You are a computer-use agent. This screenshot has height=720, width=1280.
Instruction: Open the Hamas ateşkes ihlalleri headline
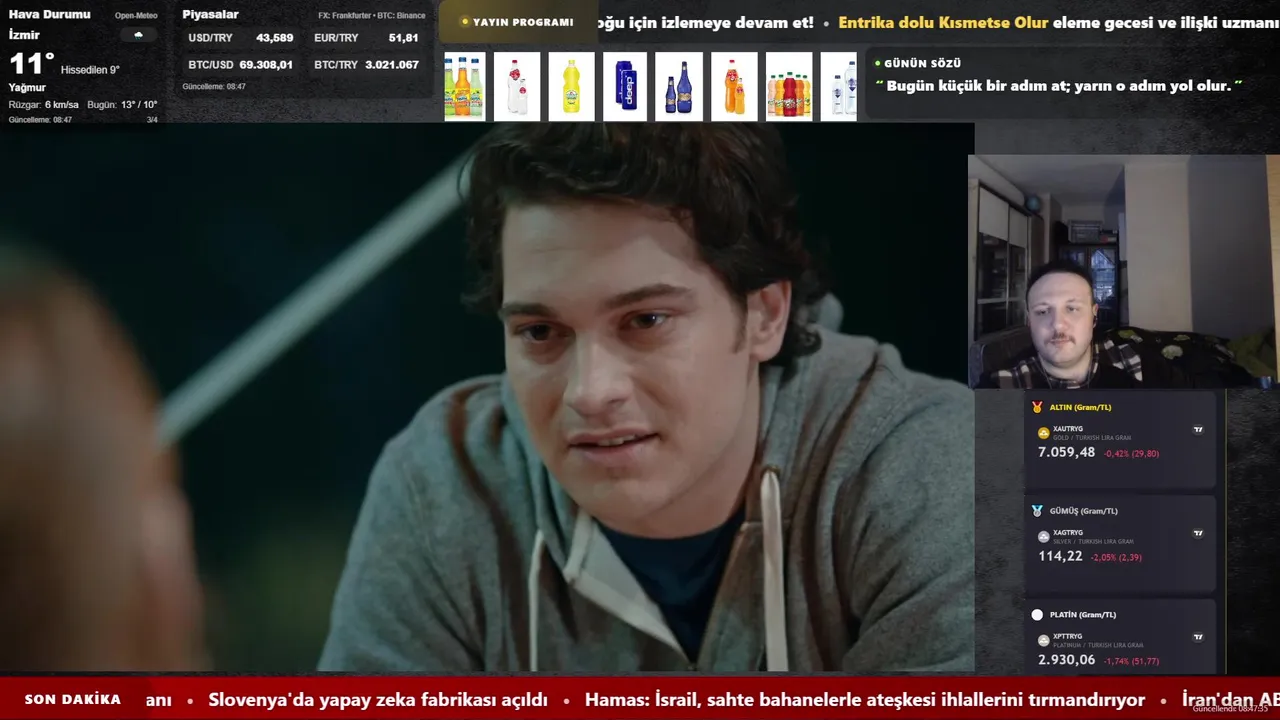tap(865, 700)
